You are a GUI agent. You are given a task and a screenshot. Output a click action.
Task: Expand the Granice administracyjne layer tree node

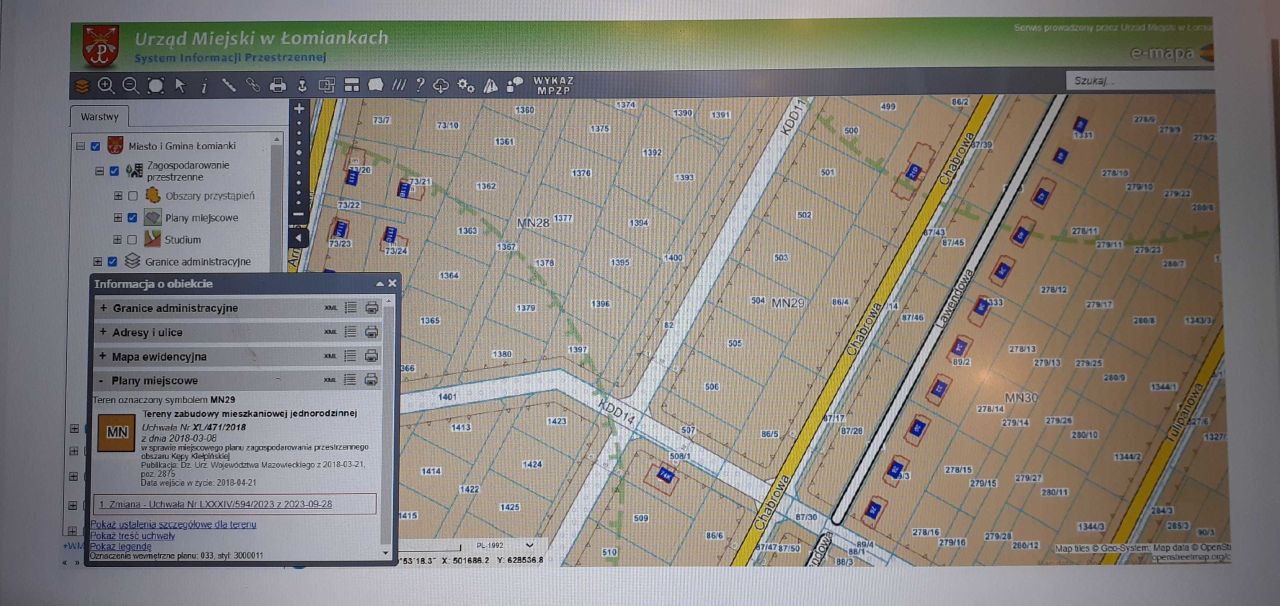click(x=98, y=262)
